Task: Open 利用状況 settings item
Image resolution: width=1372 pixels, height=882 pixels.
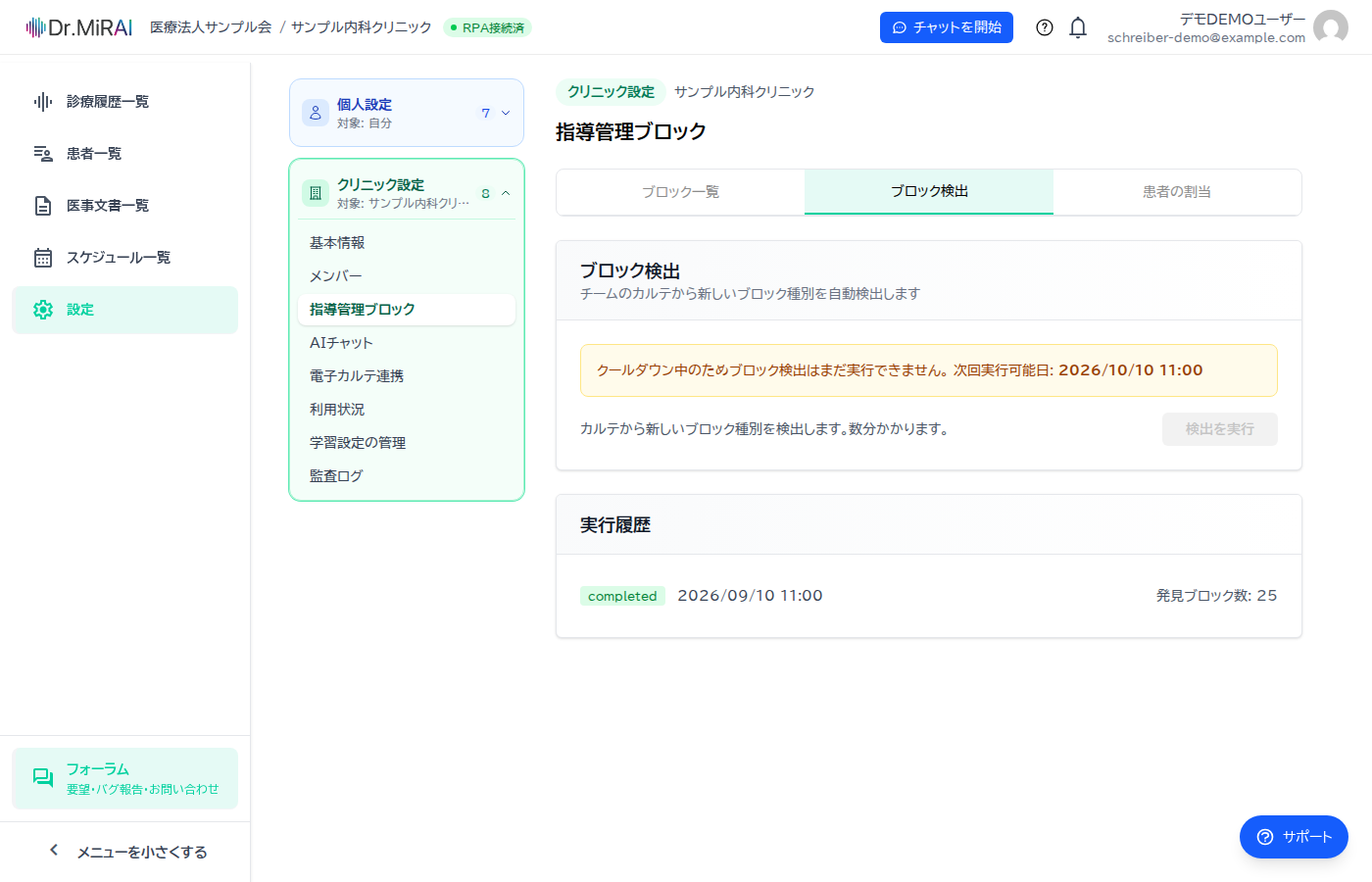Action: pos(407,410)
